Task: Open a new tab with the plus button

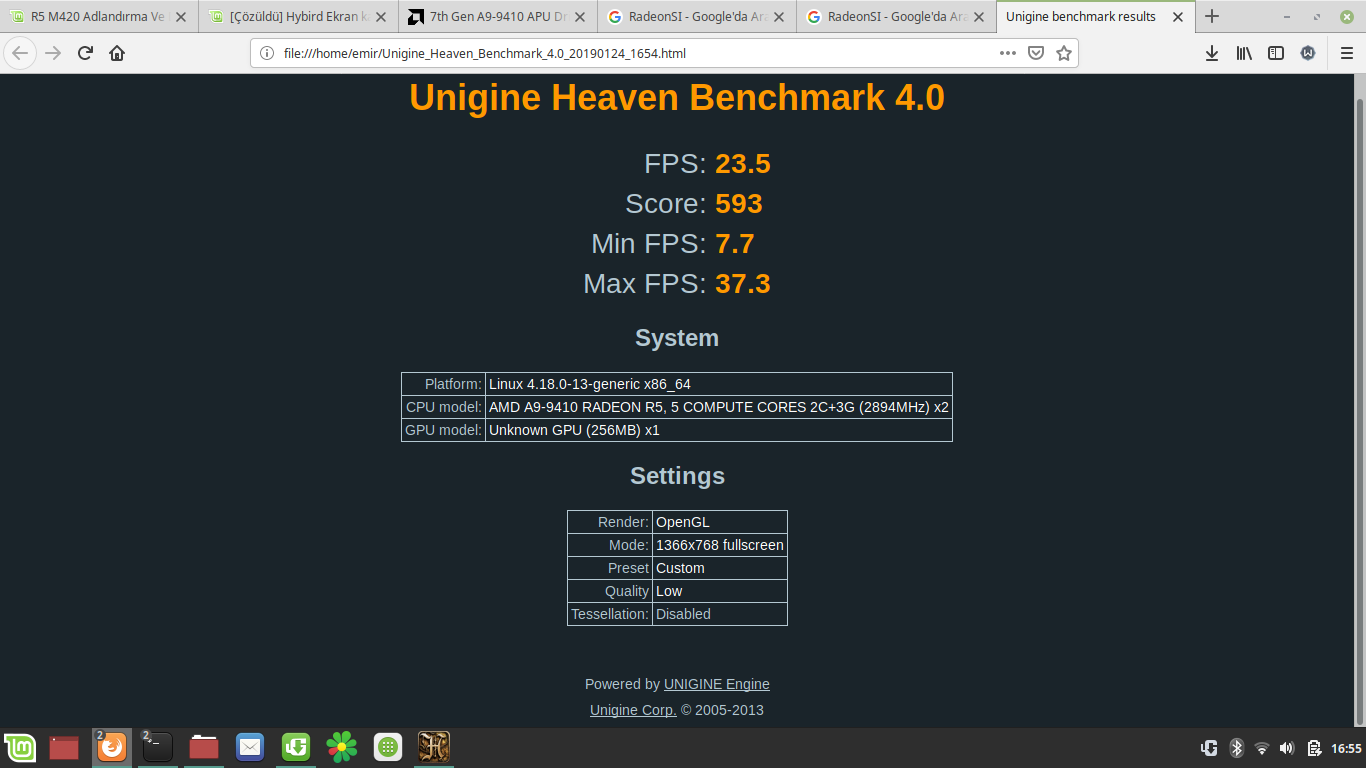Action: 1212,16
